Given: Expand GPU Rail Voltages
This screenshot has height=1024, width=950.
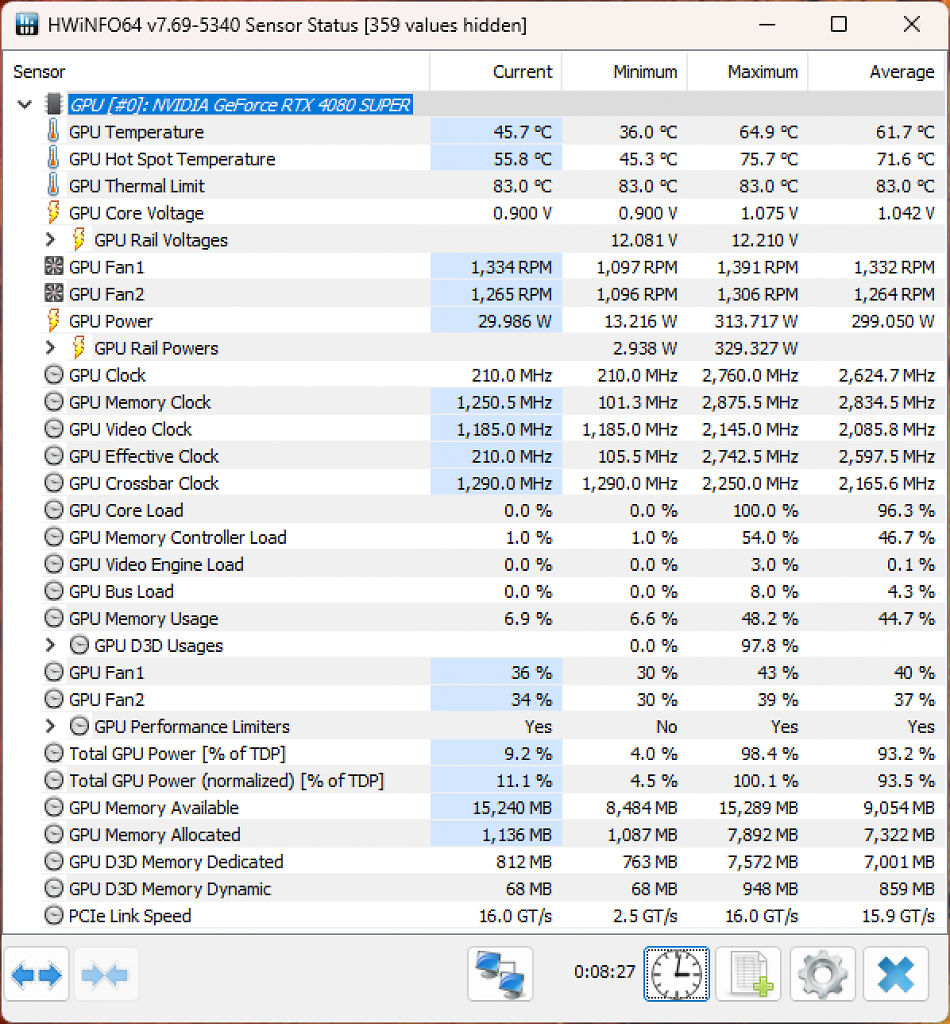Looking at the screenshot, I should pos(50,240).
